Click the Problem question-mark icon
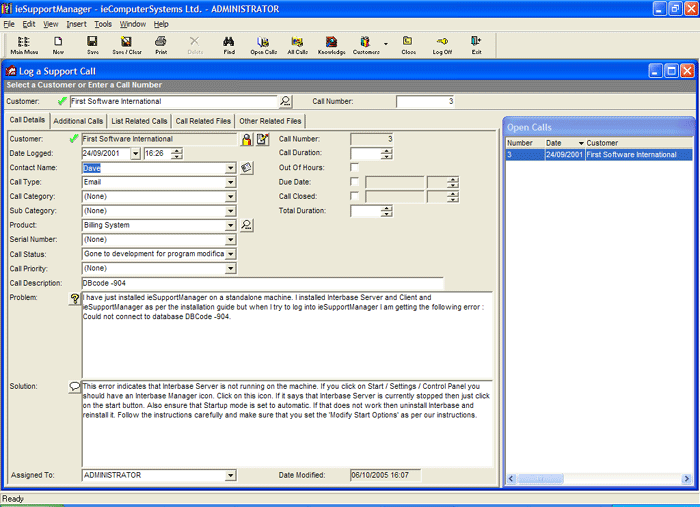 pos(74,299)
